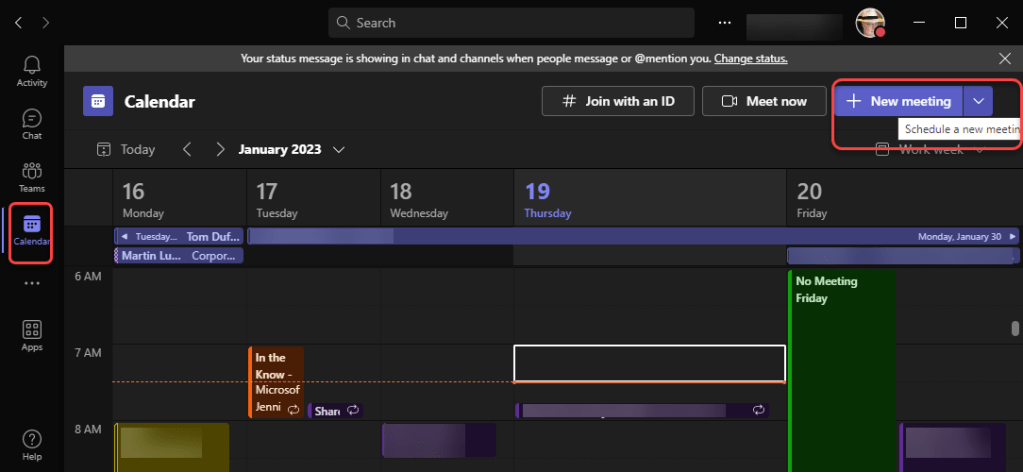
Task: Expand the New meeting dropdown arrow
Action: pyautogui.click(x=979, y=101)
